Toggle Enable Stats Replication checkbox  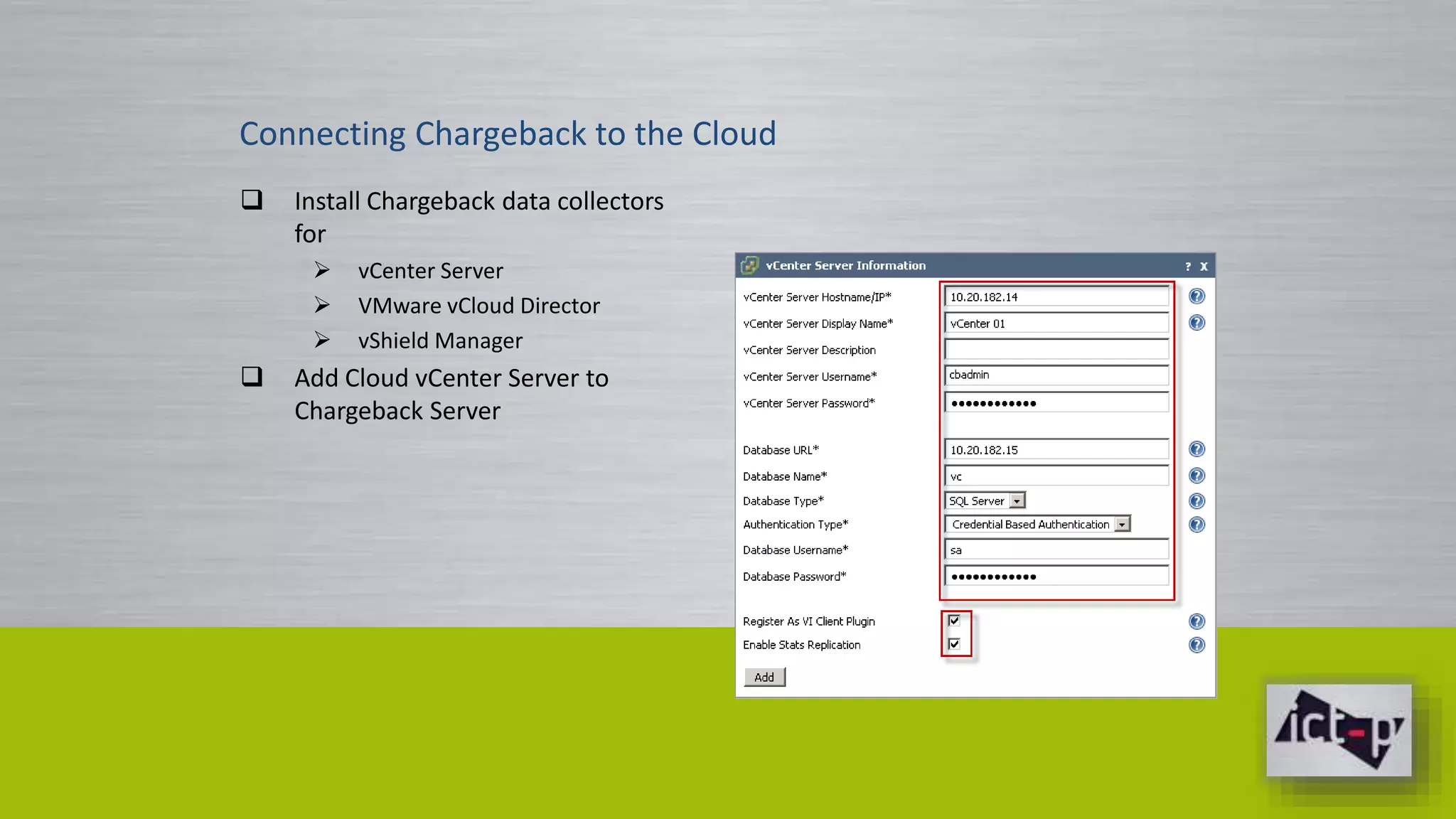(x=954, y=644)
